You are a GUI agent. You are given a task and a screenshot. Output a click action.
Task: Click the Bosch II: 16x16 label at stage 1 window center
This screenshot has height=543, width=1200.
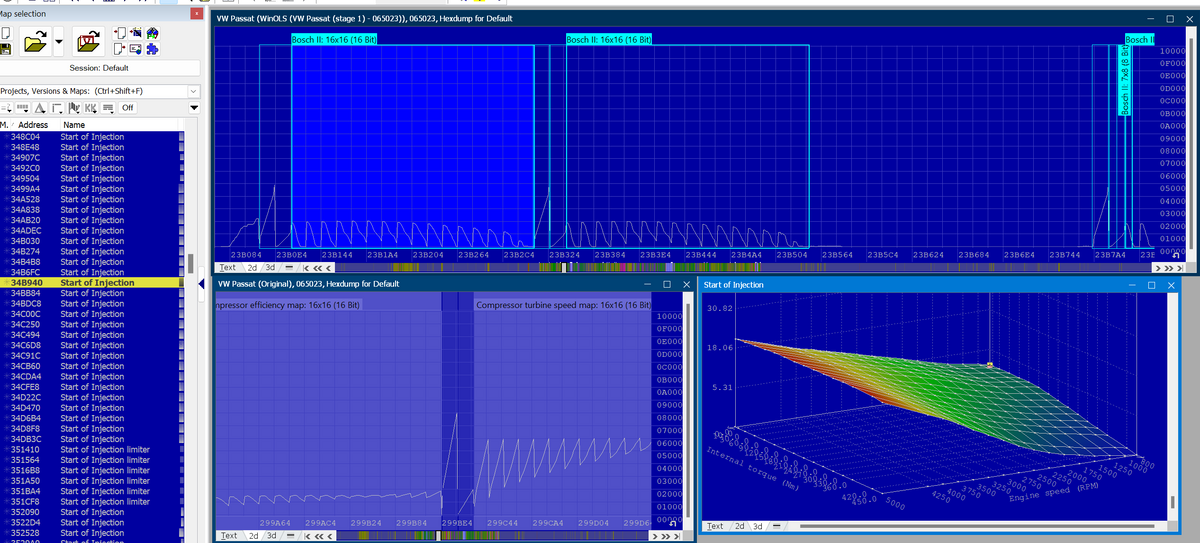pyautogui.click(x=609, y=39)
